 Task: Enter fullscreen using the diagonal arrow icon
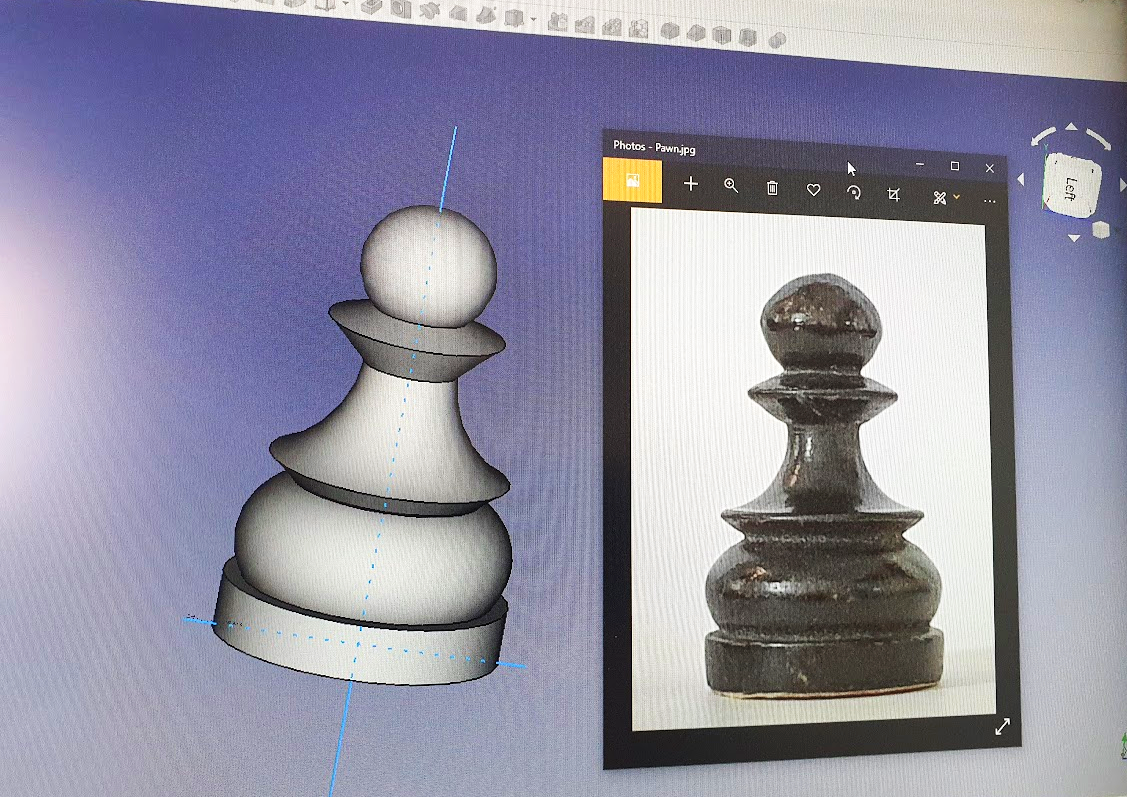pyautogui.click(x=1003, y=727)
